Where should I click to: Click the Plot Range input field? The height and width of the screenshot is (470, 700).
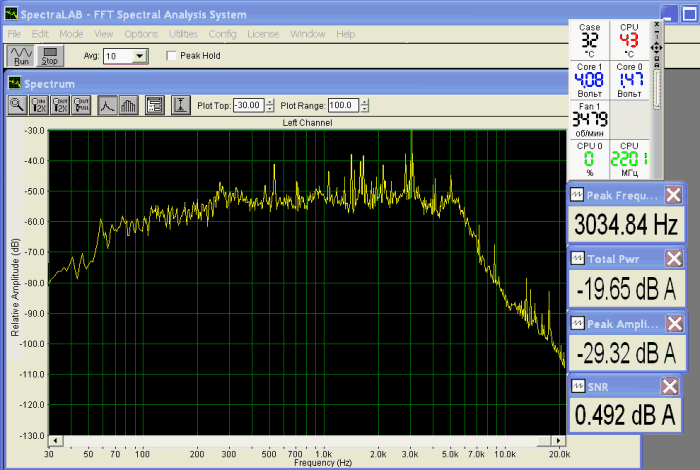point(343,105)
